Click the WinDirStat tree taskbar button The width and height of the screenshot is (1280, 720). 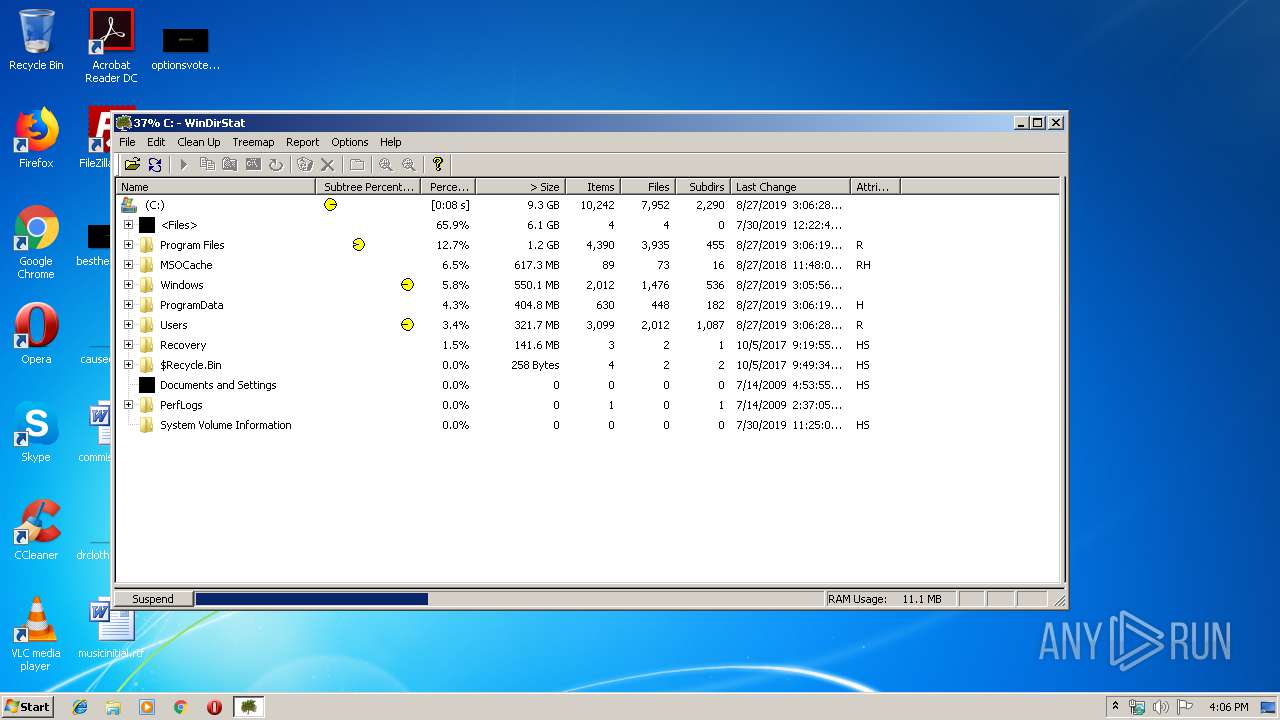[x=249, y=707]
